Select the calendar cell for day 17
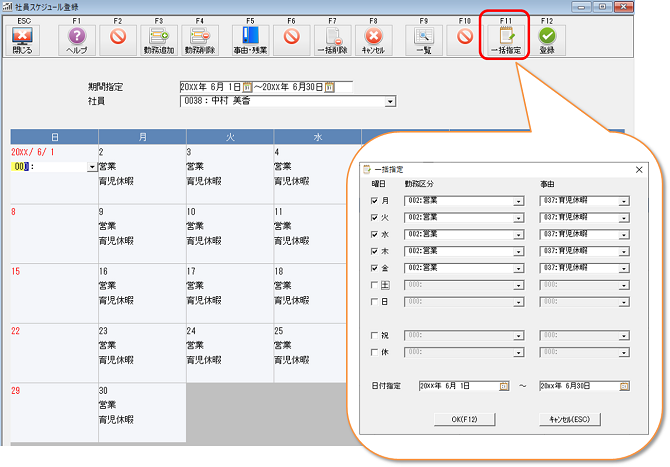The height and width of the screenshot is (467, 670). pos(230,294)
